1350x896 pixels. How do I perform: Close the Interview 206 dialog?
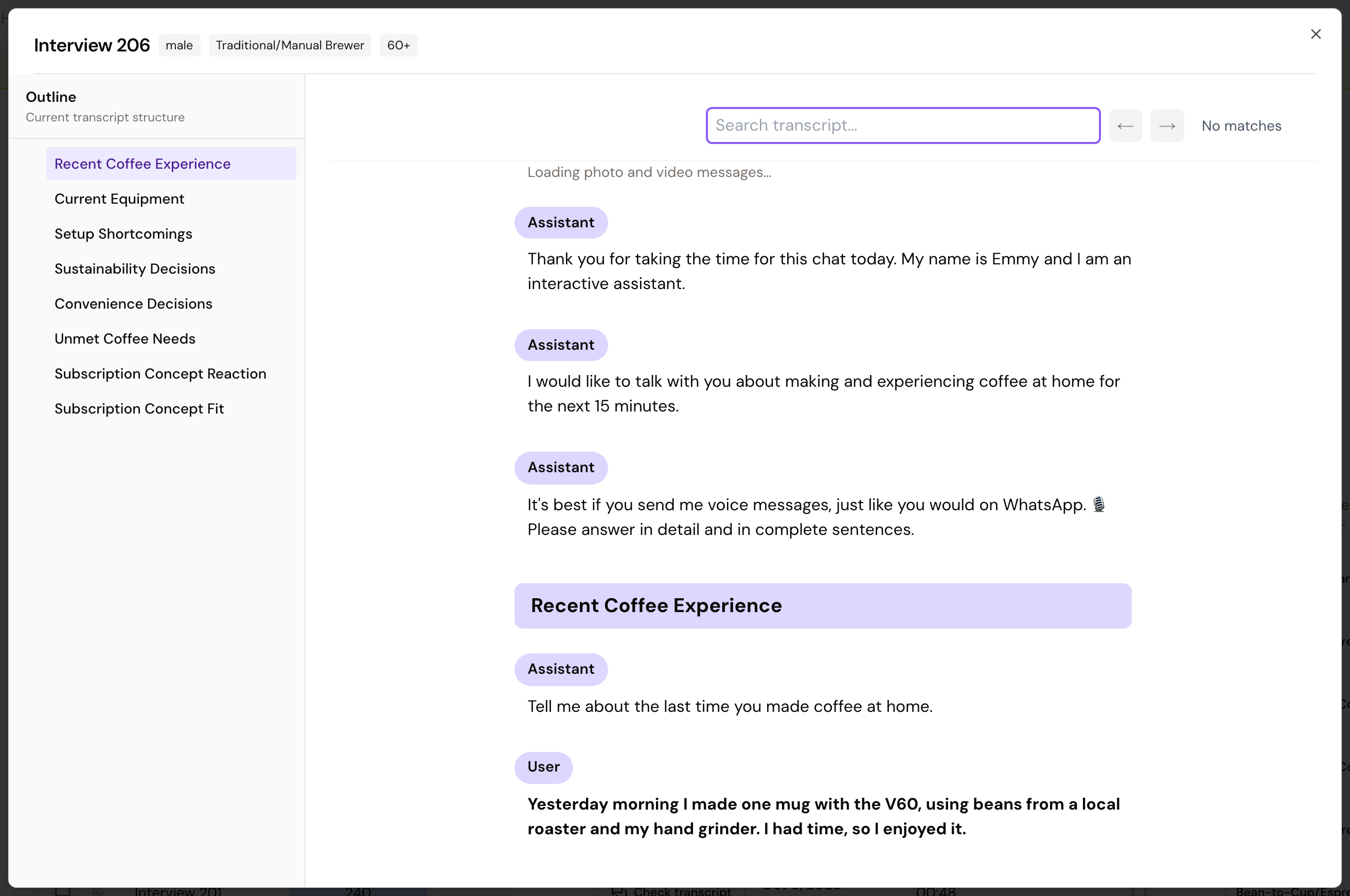(1315, 34)
